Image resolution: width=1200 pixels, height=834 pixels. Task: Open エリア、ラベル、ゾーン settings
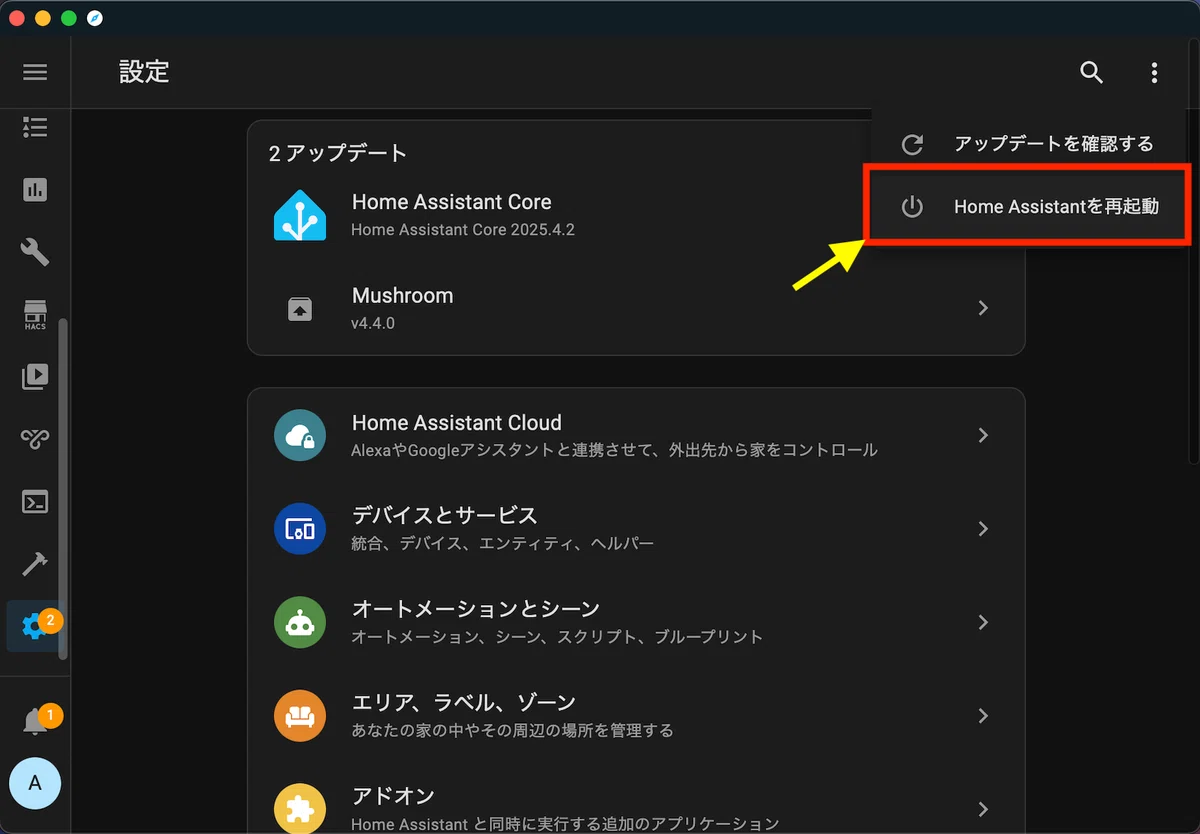(636, 716)
